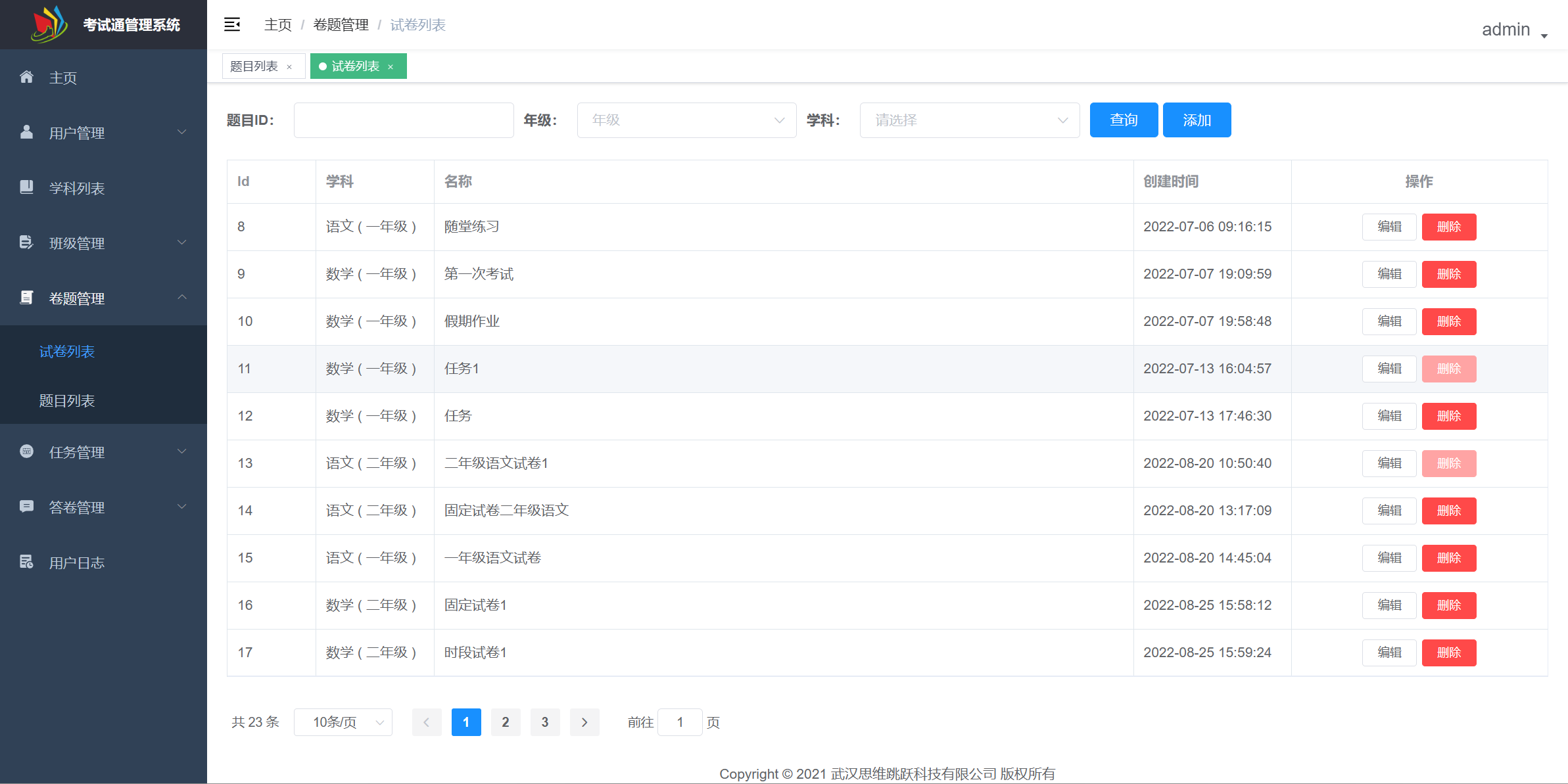This screenshot has width=1568, height=784.
Task: Delete the paper with Id 12
Action: click(1449, 416)
